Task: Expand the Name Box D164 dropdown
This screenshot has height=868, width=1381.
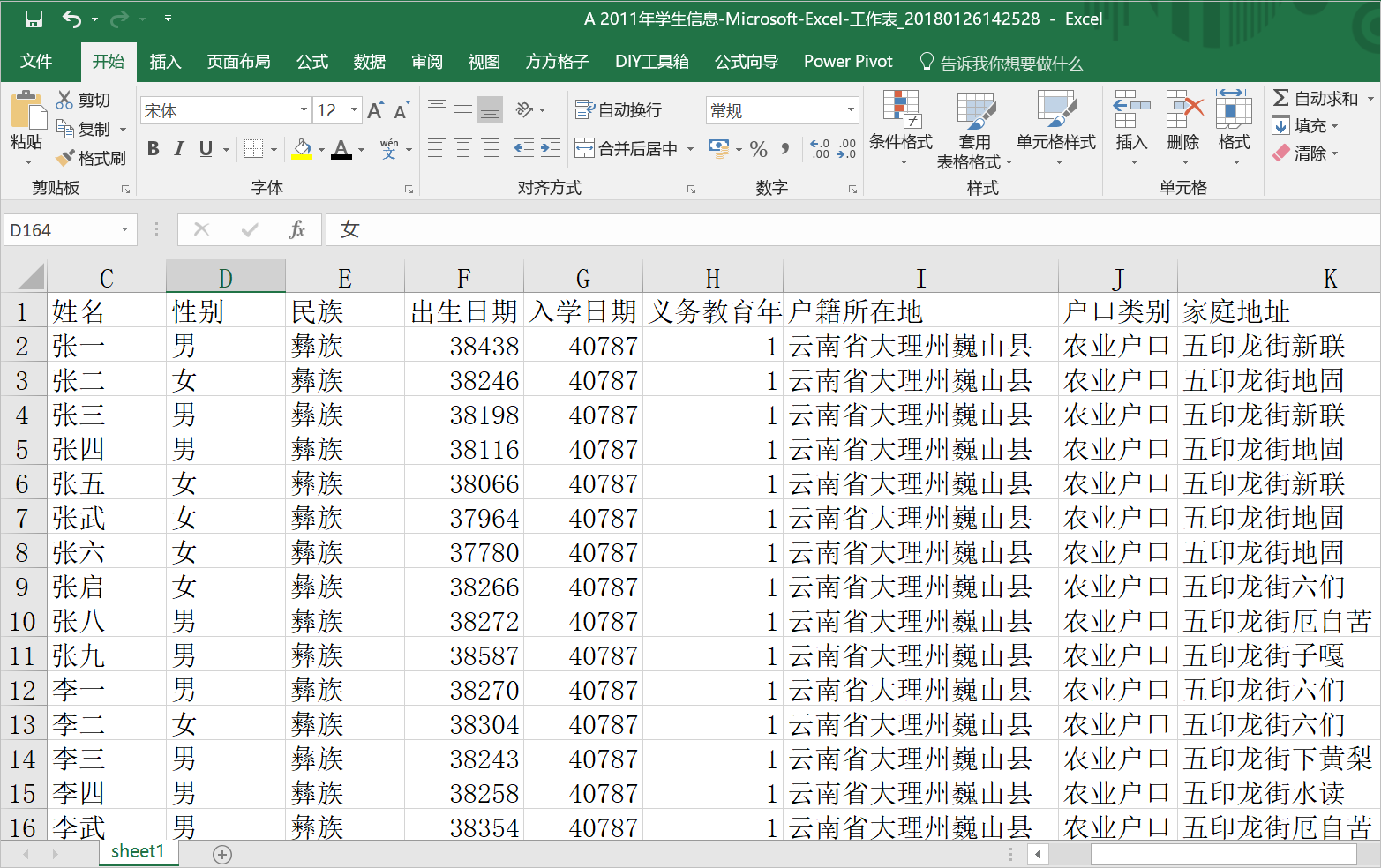Action: 124,229
